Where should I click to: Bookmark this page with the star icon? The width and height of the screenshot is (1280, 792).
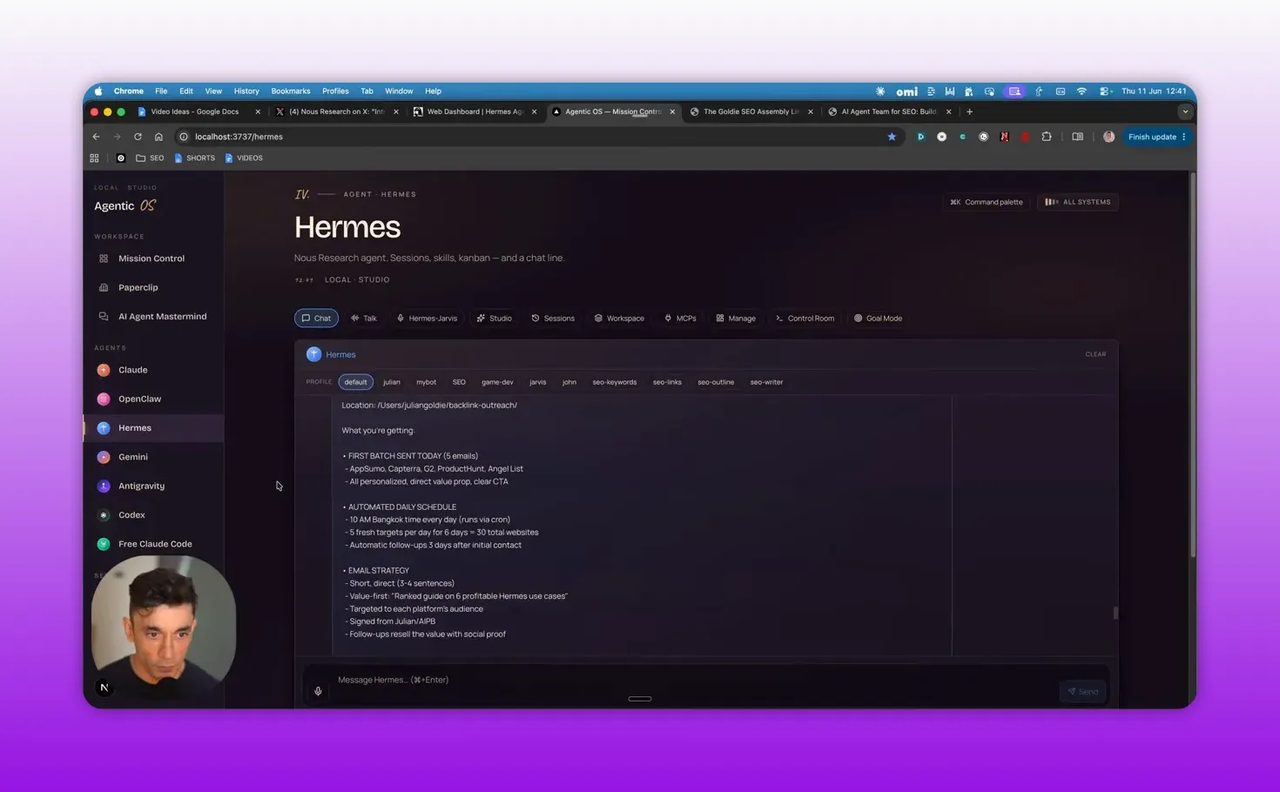pyautogui.click(x=892, y=137)
